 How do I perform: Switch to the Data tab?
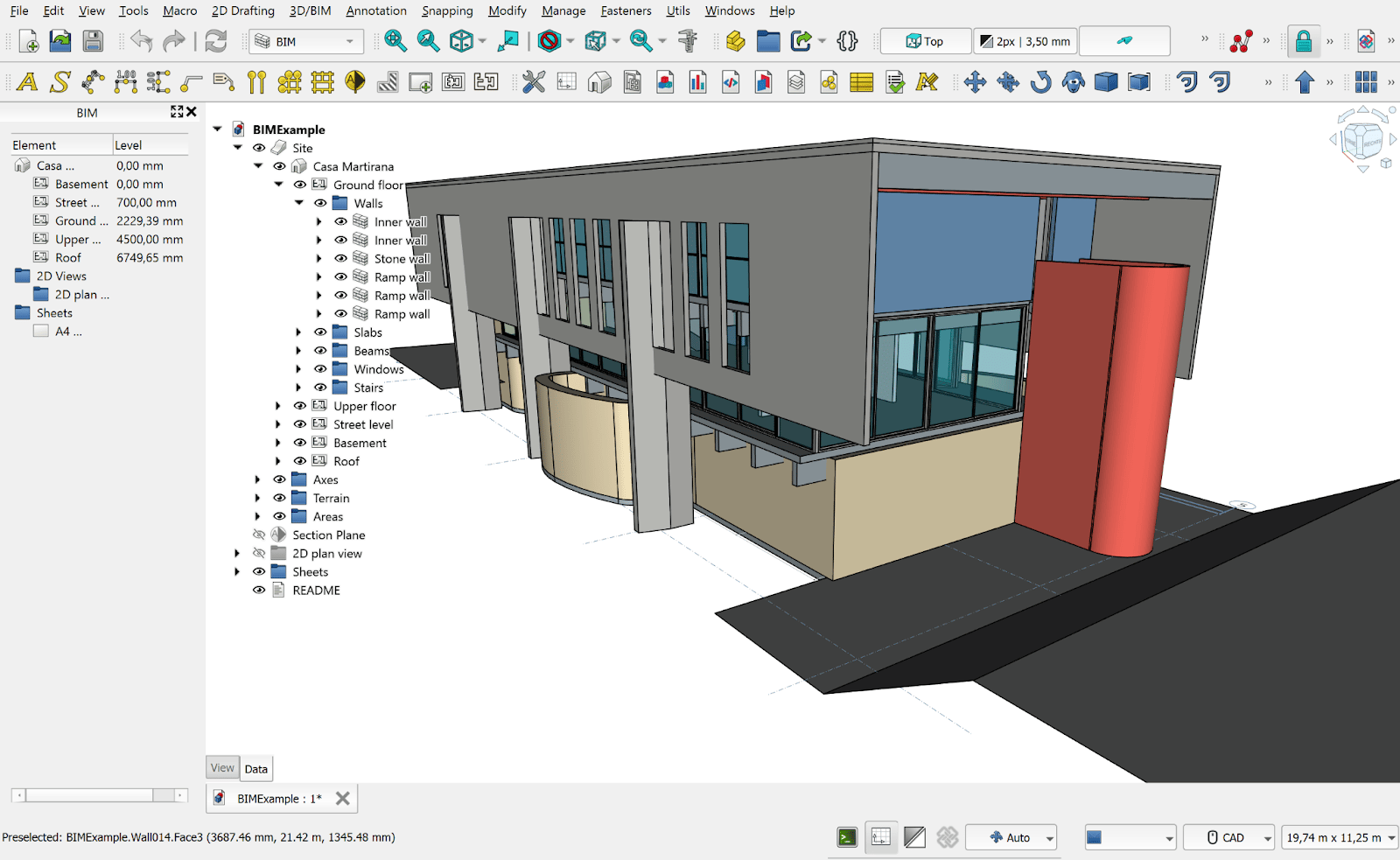point(255,768)
